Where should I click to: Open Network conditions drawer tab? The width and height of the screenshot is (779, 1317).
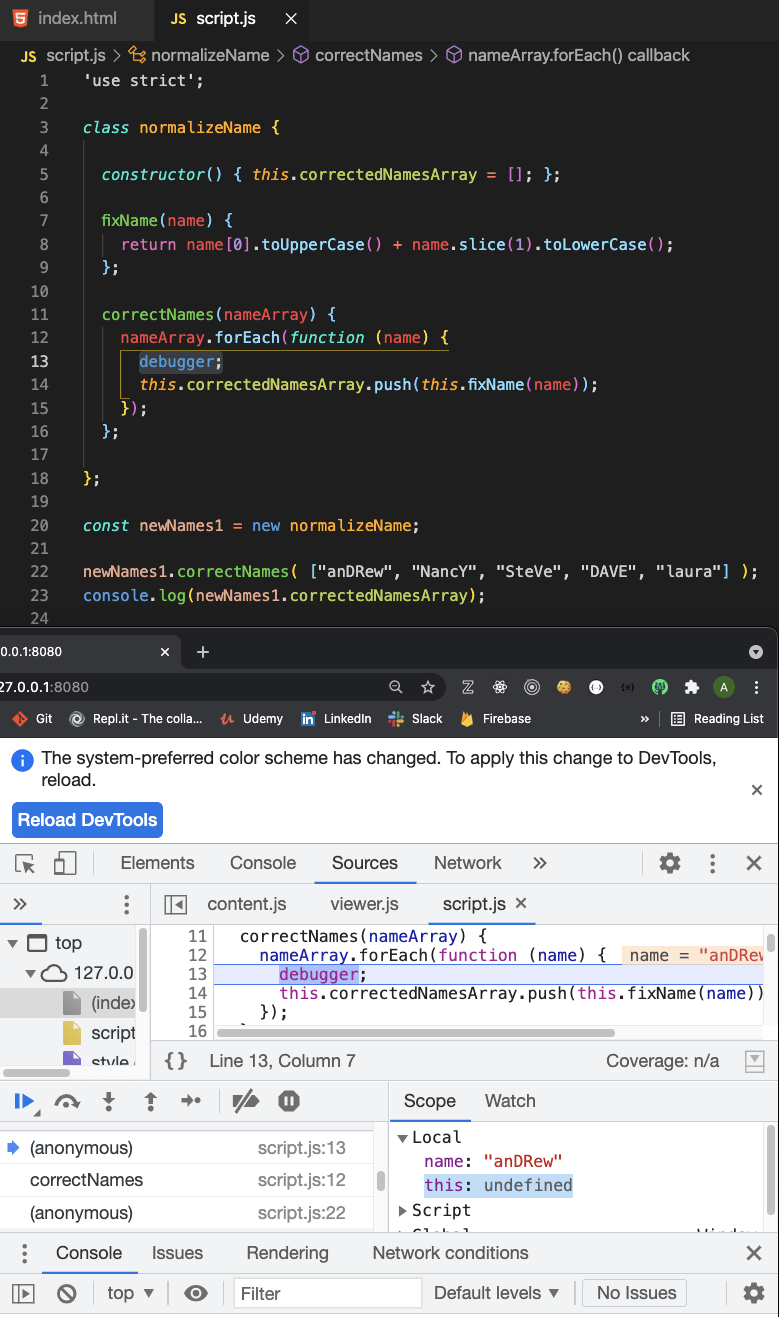tap(450, 1253)
